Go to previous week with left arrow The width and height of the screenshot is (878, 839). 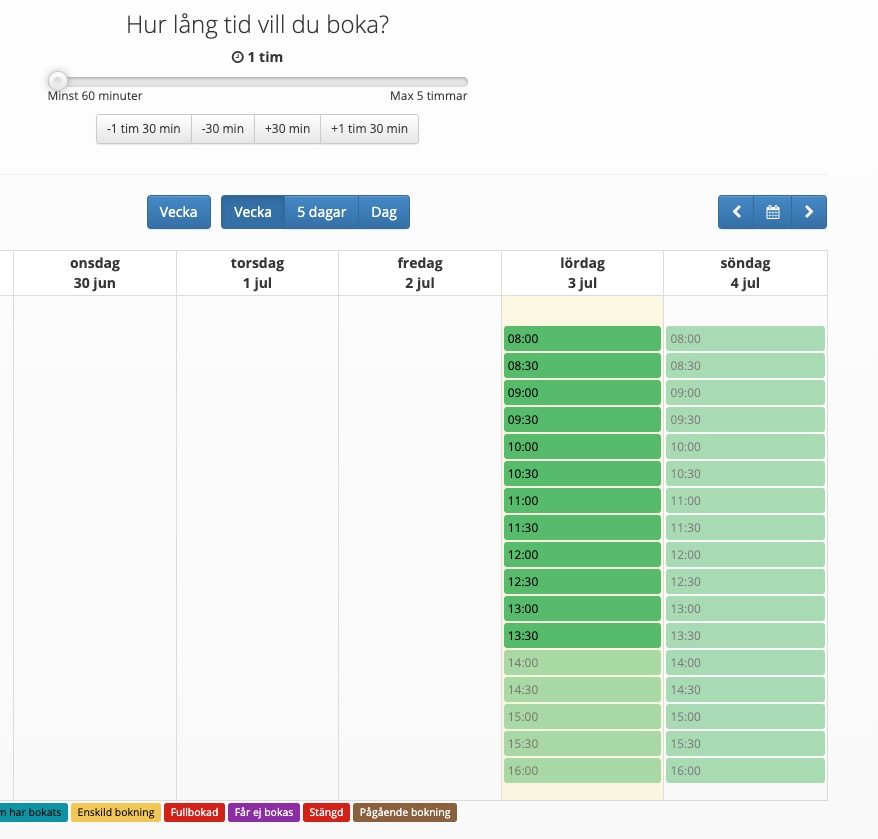pyautogui.click(x=736, y=212)
